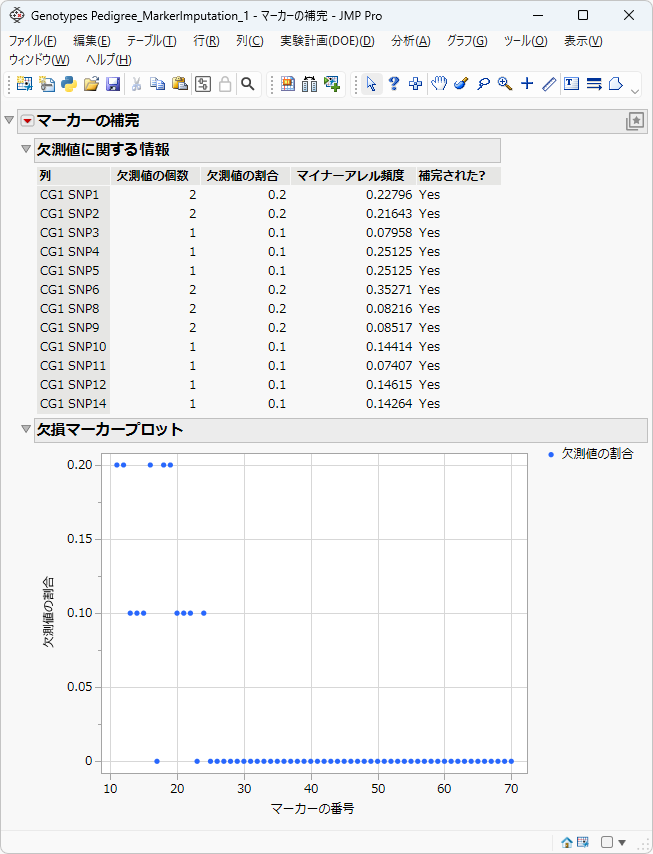Click the Search magnifier toolbar icon
Screen dimensions: 653x854
[x=248, y=84]
